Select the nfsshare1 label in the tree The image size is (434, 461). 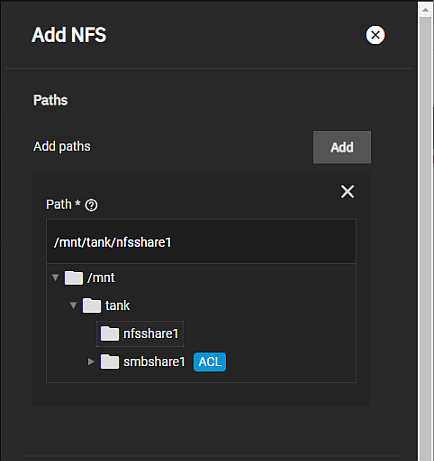pyautogui.click(x=151, y=334)
